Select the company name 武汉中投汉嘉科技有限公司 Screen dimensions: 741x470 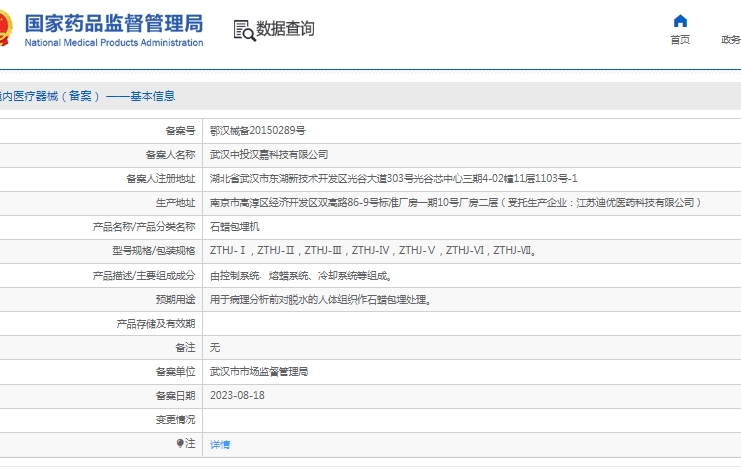(269, 155)
